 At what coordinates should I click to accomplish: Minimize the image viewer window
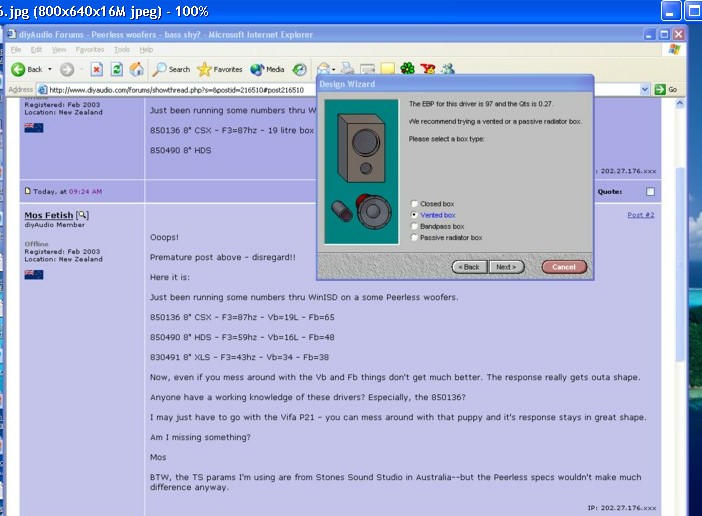tap(671, 11)
